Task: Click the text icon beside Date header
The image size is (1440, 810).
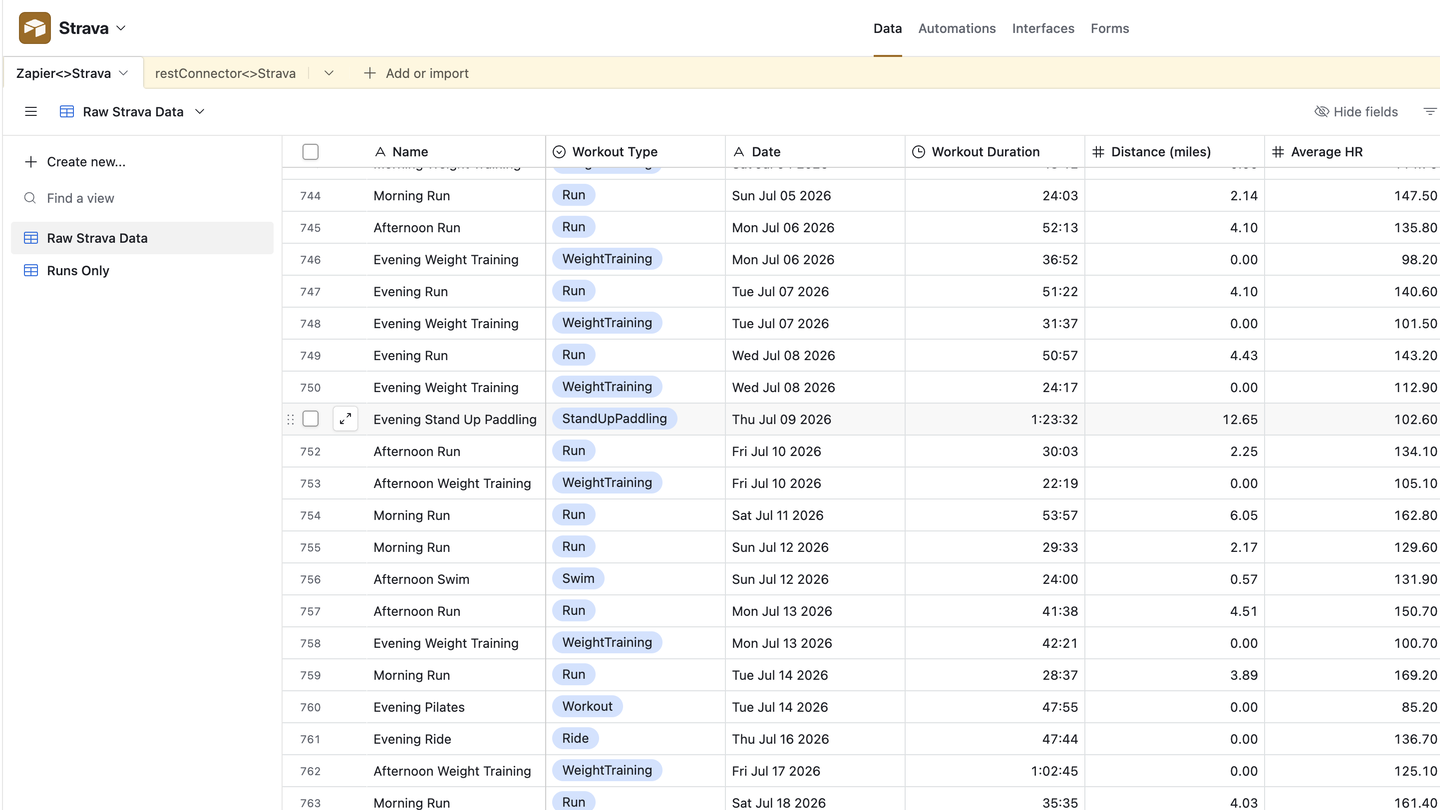Action: point(739,152)
